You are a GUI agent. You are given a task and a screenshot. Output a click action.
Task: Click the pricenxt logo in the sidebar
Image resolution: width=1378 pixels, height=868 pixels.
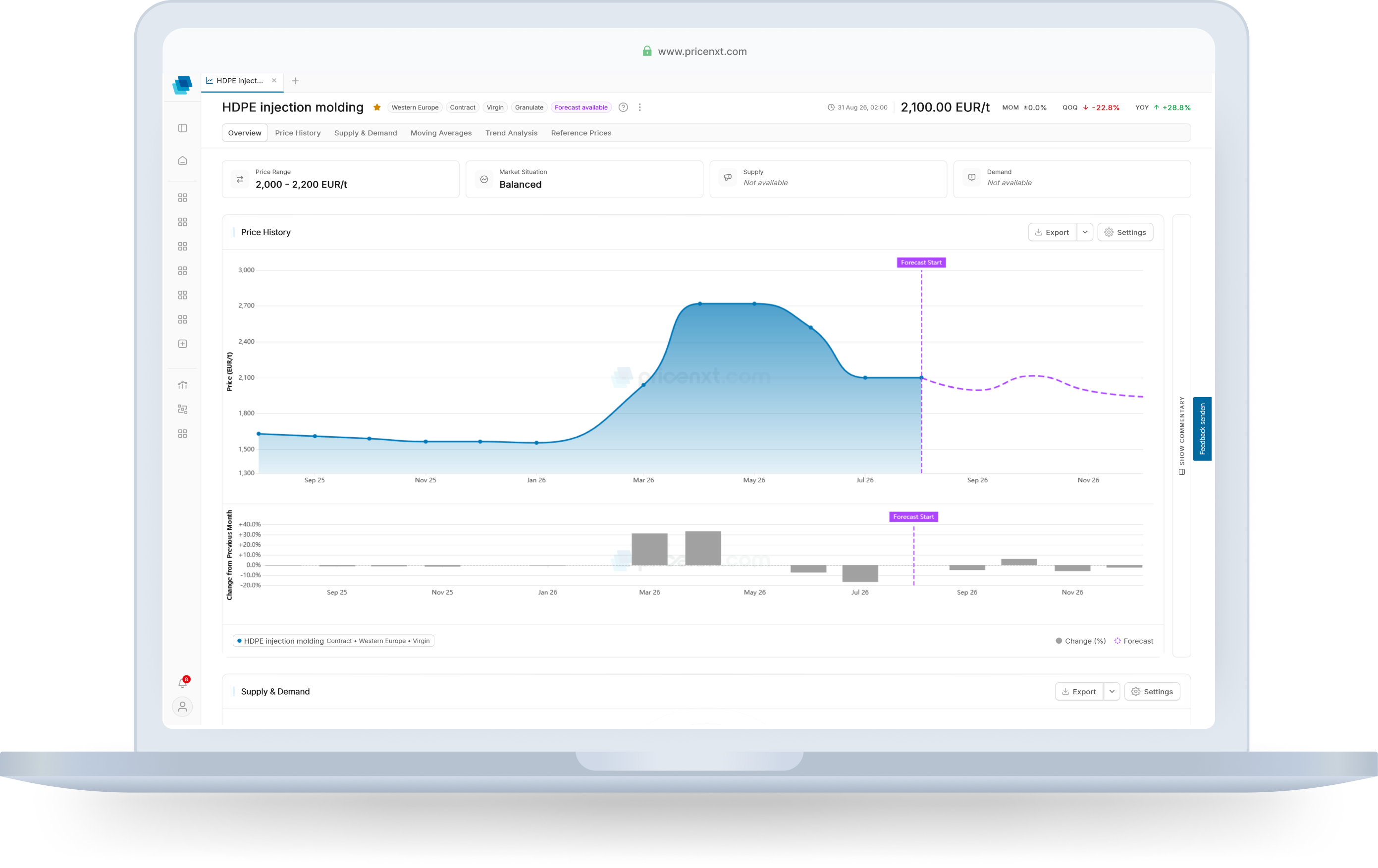[x=182, y=84]
